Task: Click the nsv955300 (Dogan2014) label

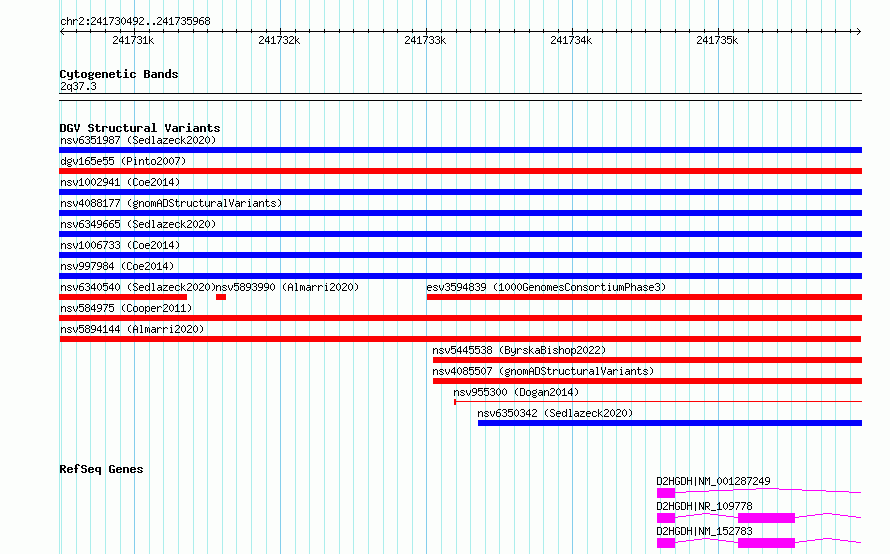Action: (516, 392)
